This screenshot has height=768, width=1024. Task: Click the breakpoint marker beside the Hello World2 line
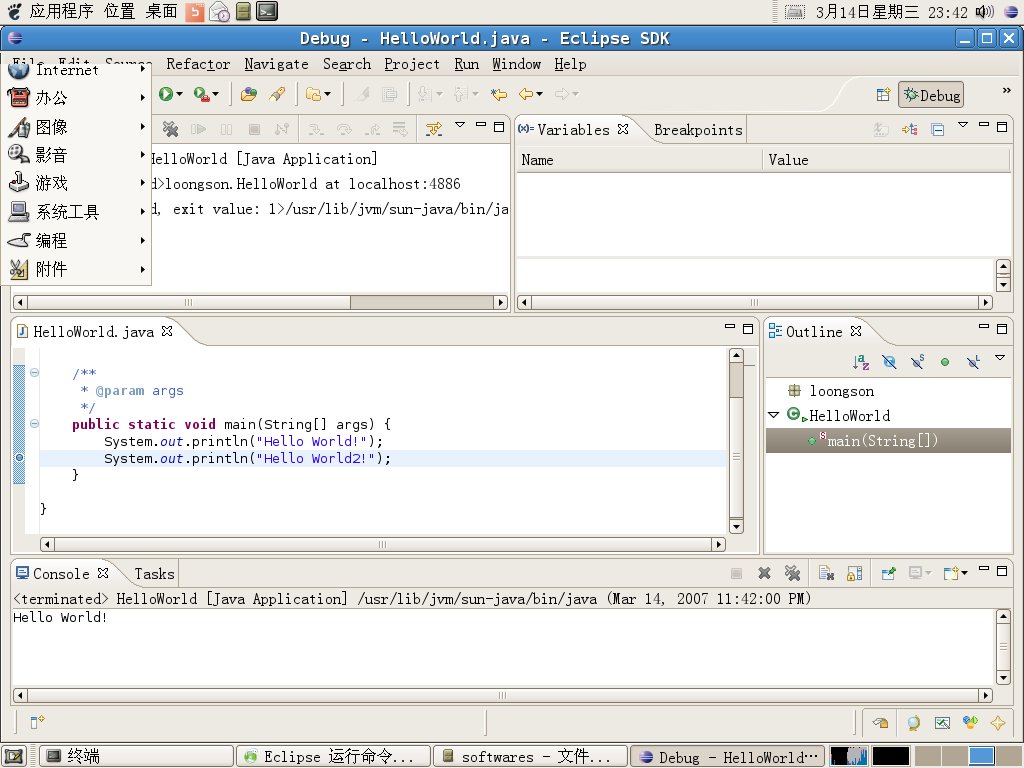(20, 457)
